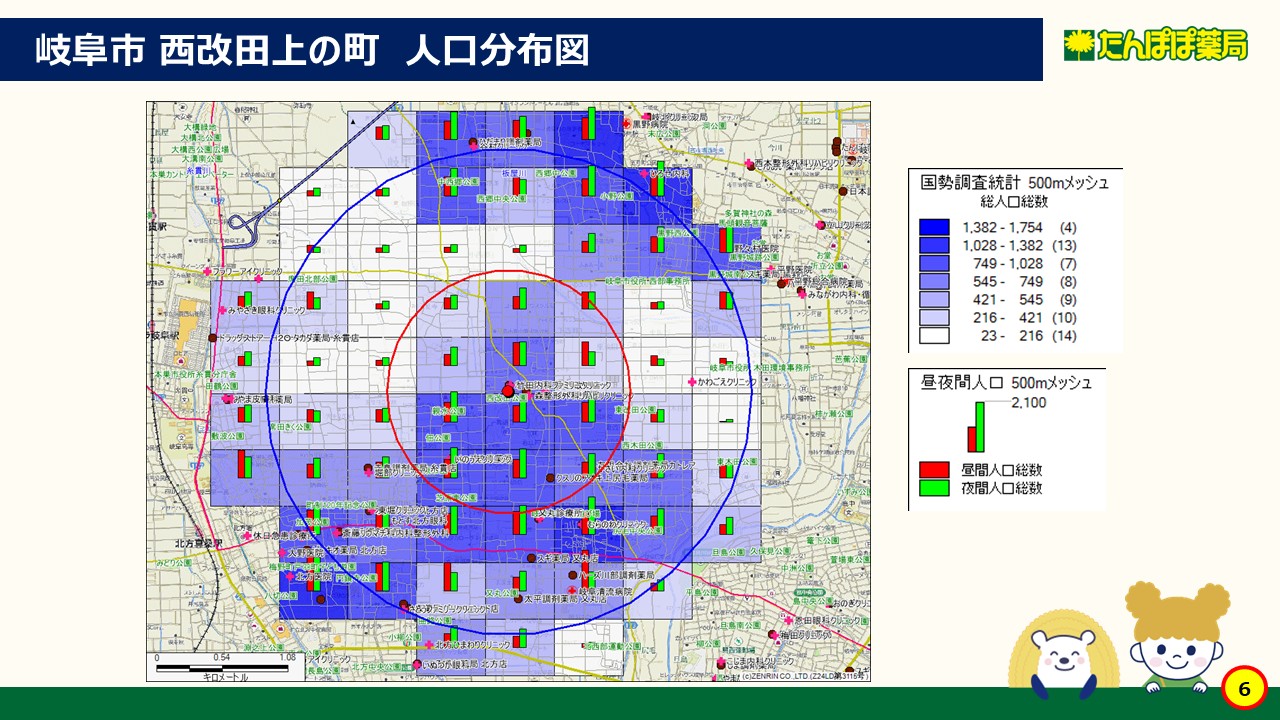The height and width of the screenshot is (720, 1280).
Task: Click the yellow page number 6 badge
Action: tap(1244, 689)
